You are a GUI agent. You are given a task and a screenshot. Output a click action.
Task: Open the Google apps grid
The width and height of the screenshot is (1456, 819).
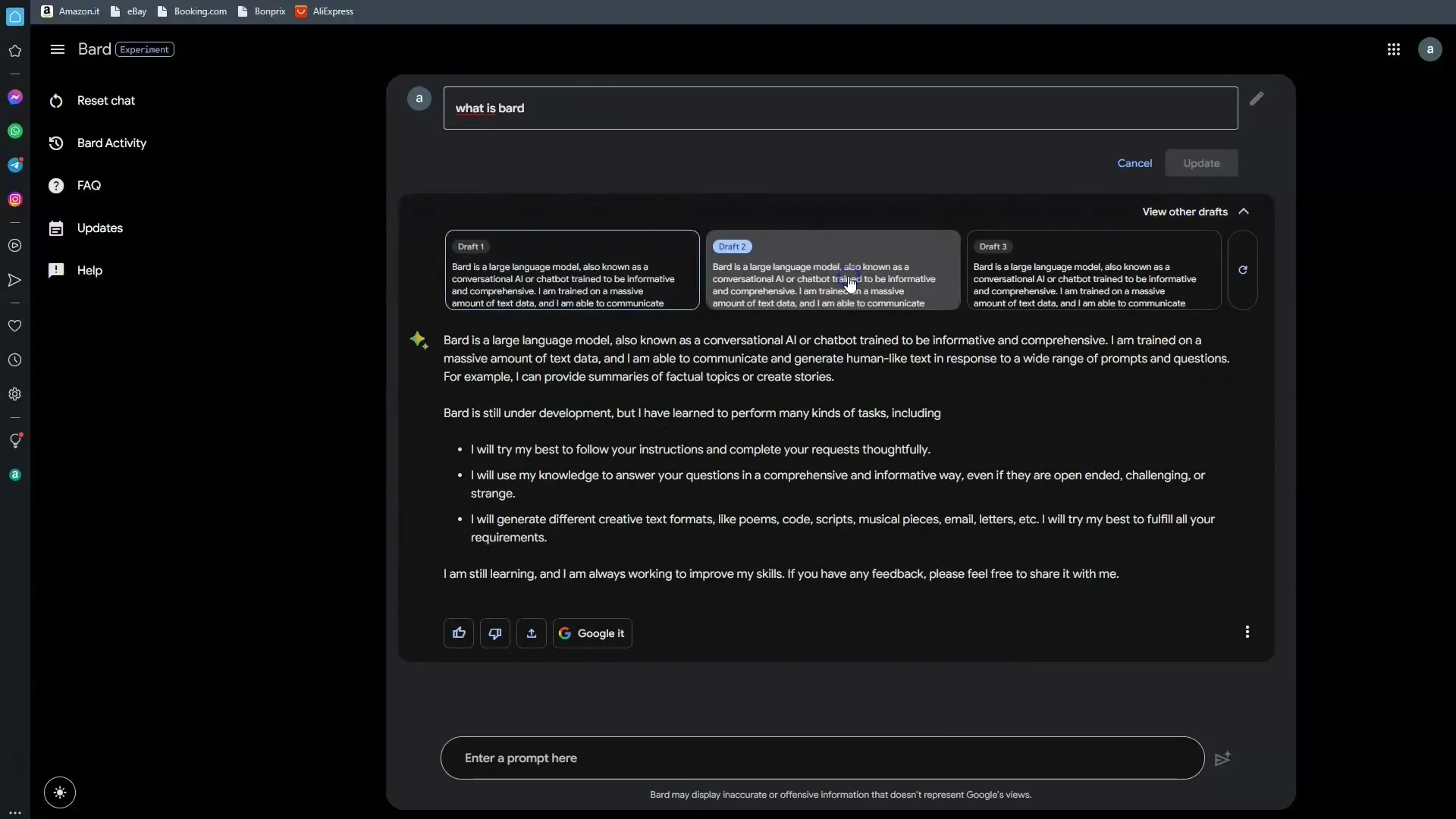point(1393,49)
